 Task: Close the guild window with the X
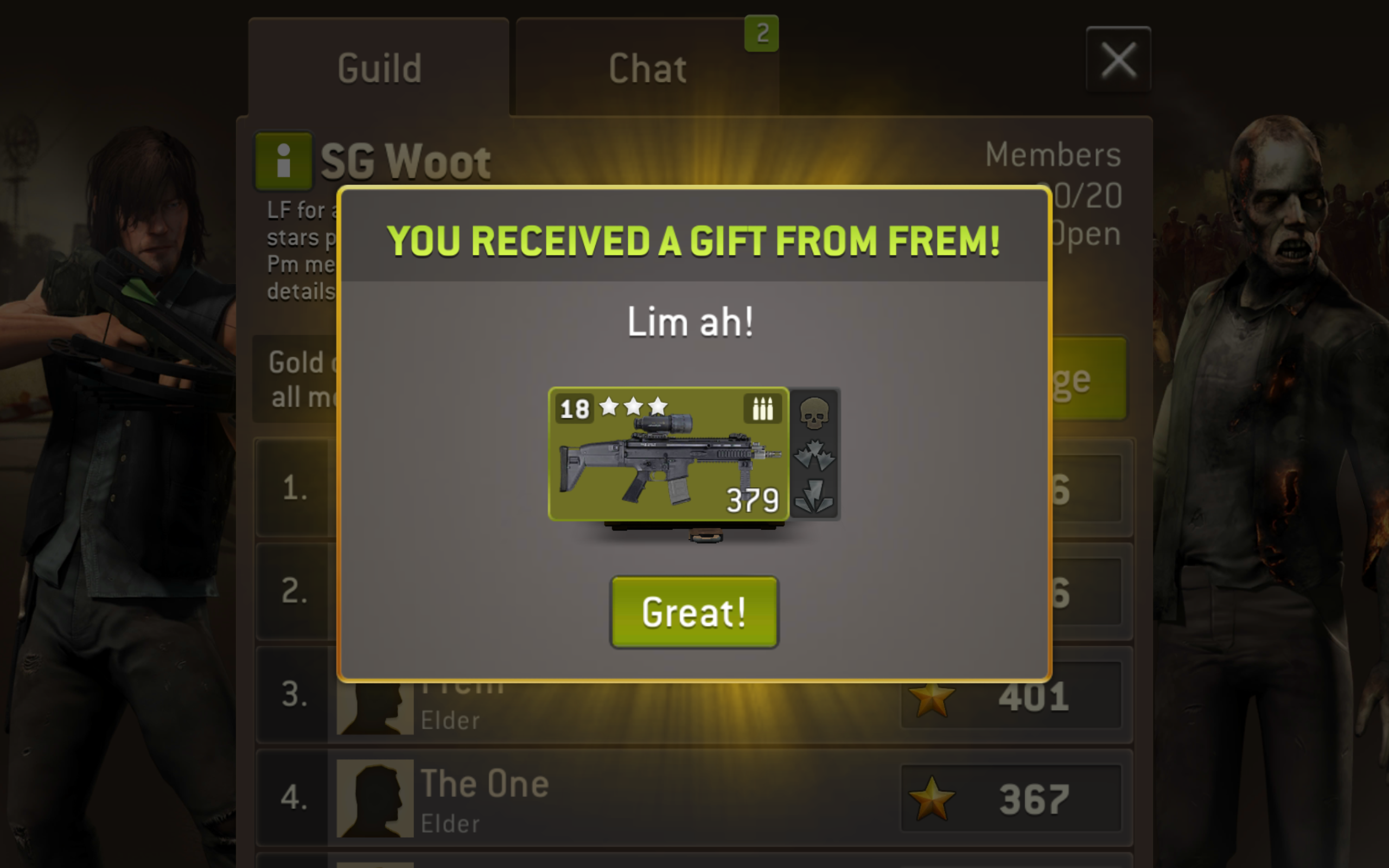1118,59
